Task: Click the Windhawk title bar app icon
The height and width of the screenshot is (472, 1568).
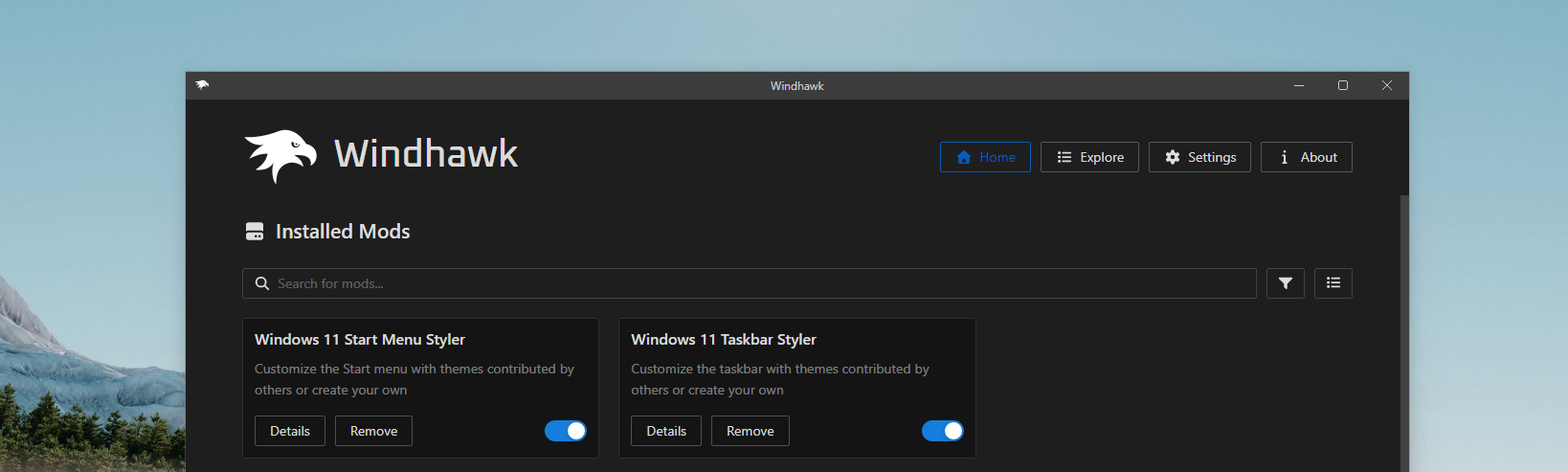Action: coord(202,85)
